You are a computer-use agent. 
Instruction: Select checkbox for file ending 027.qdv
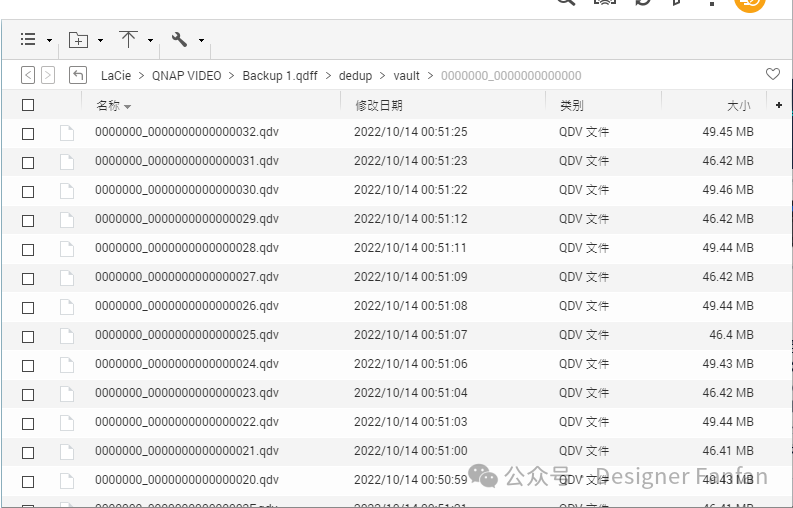pos(28,278)
